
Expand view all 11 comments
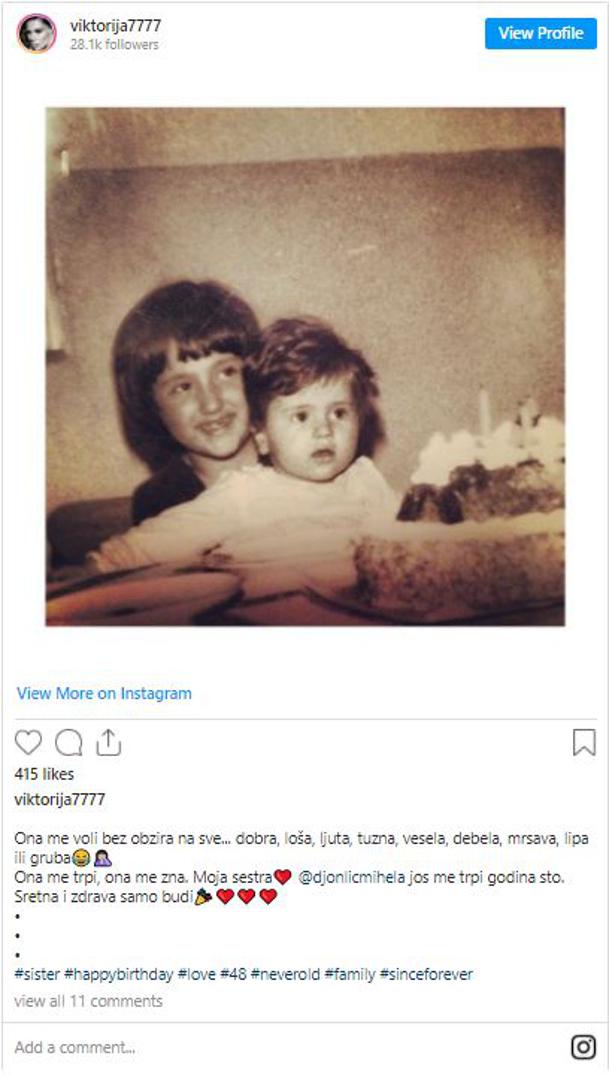click(x=88, y=1001)
